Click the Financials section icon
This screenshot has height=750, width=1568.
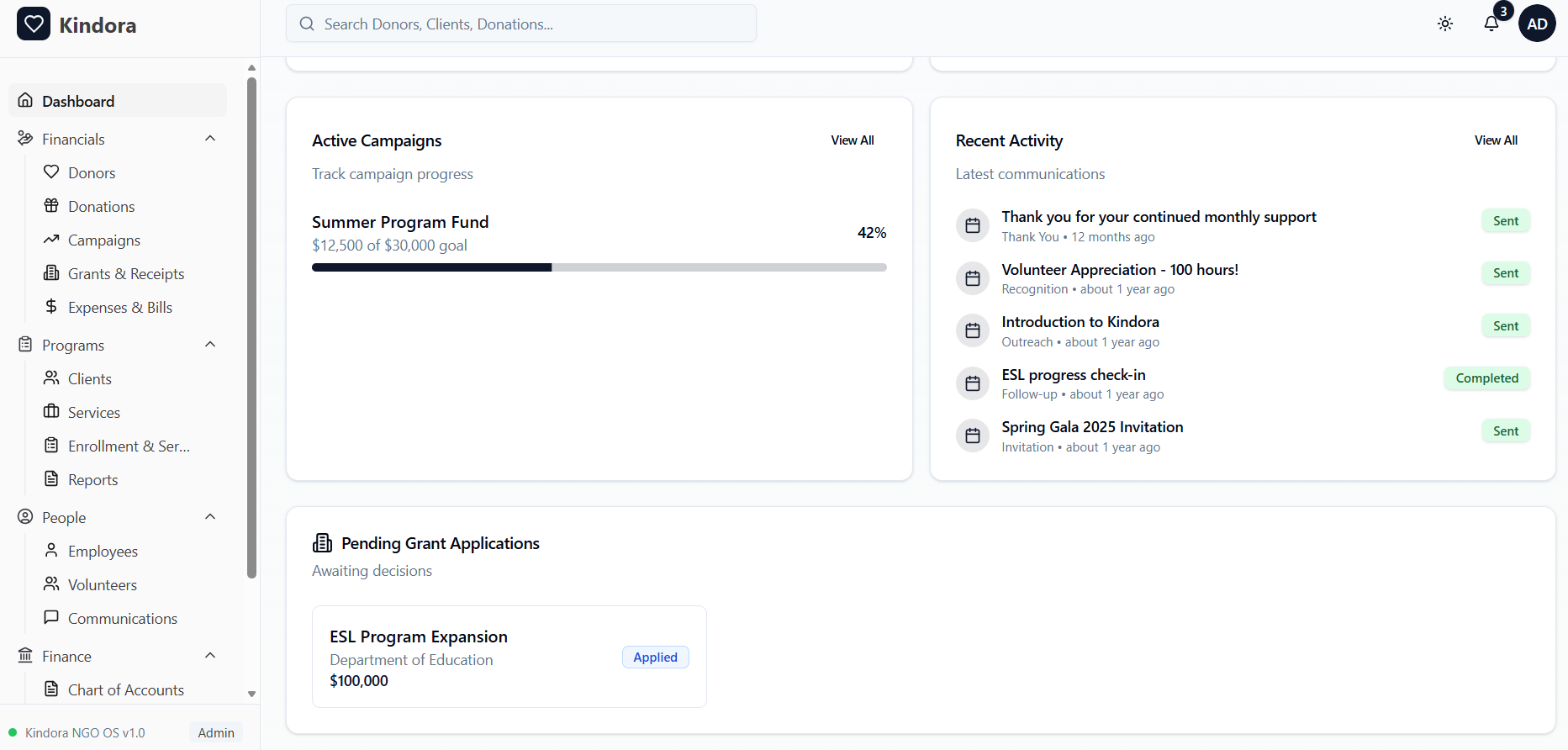coord(25,138)
